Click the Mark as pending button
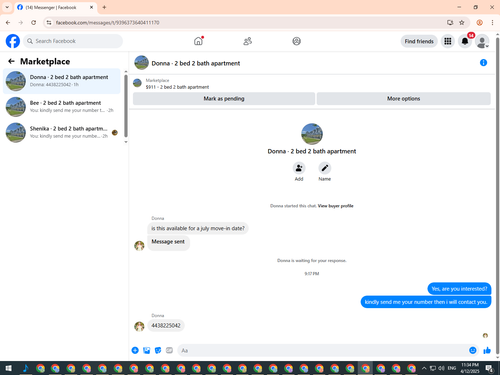This screenshot has width=500, height=375. pos(224,99)
